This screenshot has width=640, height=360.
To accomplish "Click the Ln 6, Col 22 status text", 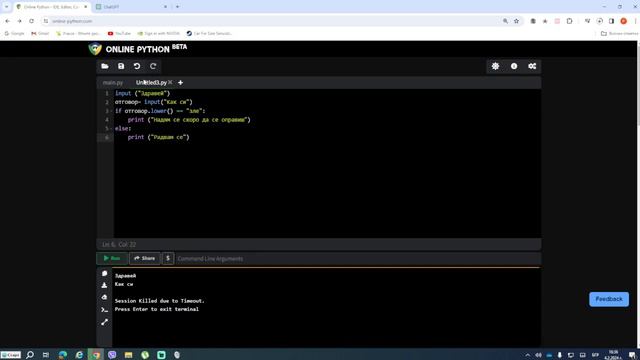I will [x=119, y=244].
